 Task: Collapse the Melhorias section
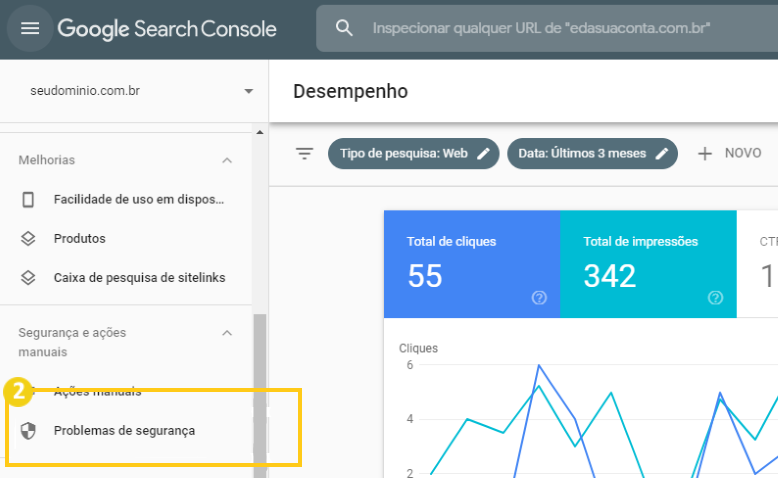click(227, 160)
